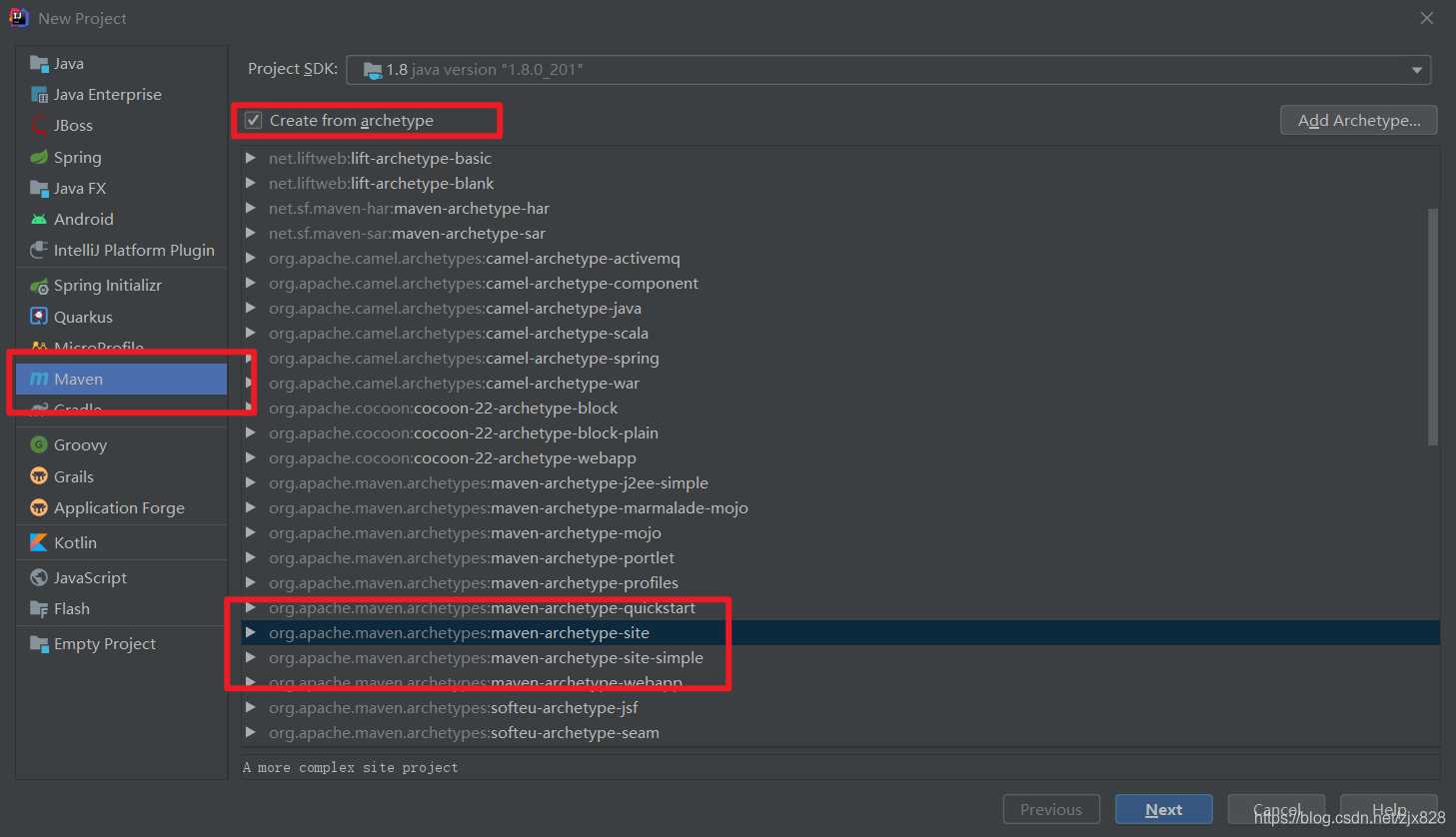Select the Kotlin project type
The height and width of the screenshot is (837, 1456).
122,543
